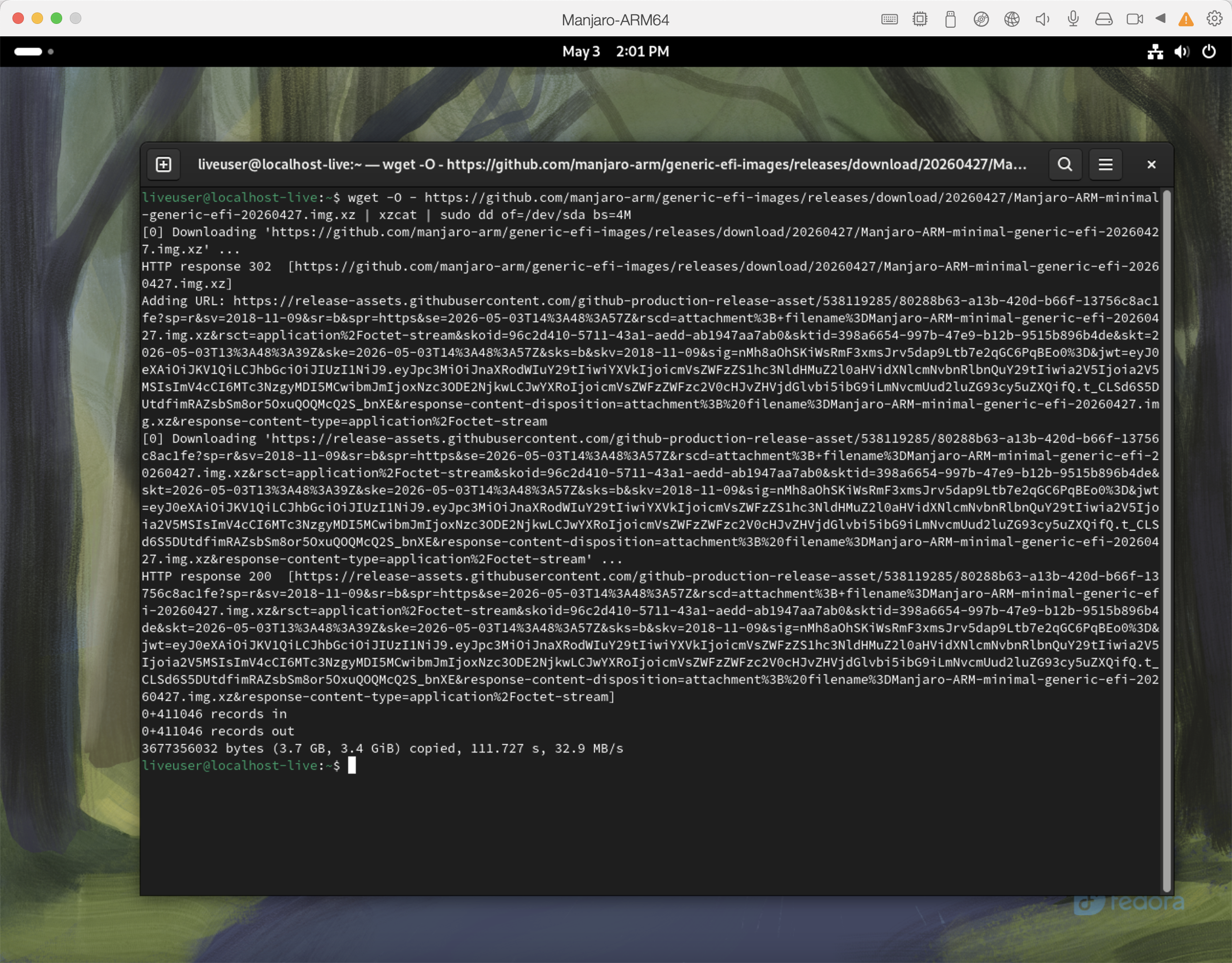Click the VM network globe icon
Image resolution: width=1232 pixels, height=963 pixels.
[x=1012, y=20]
